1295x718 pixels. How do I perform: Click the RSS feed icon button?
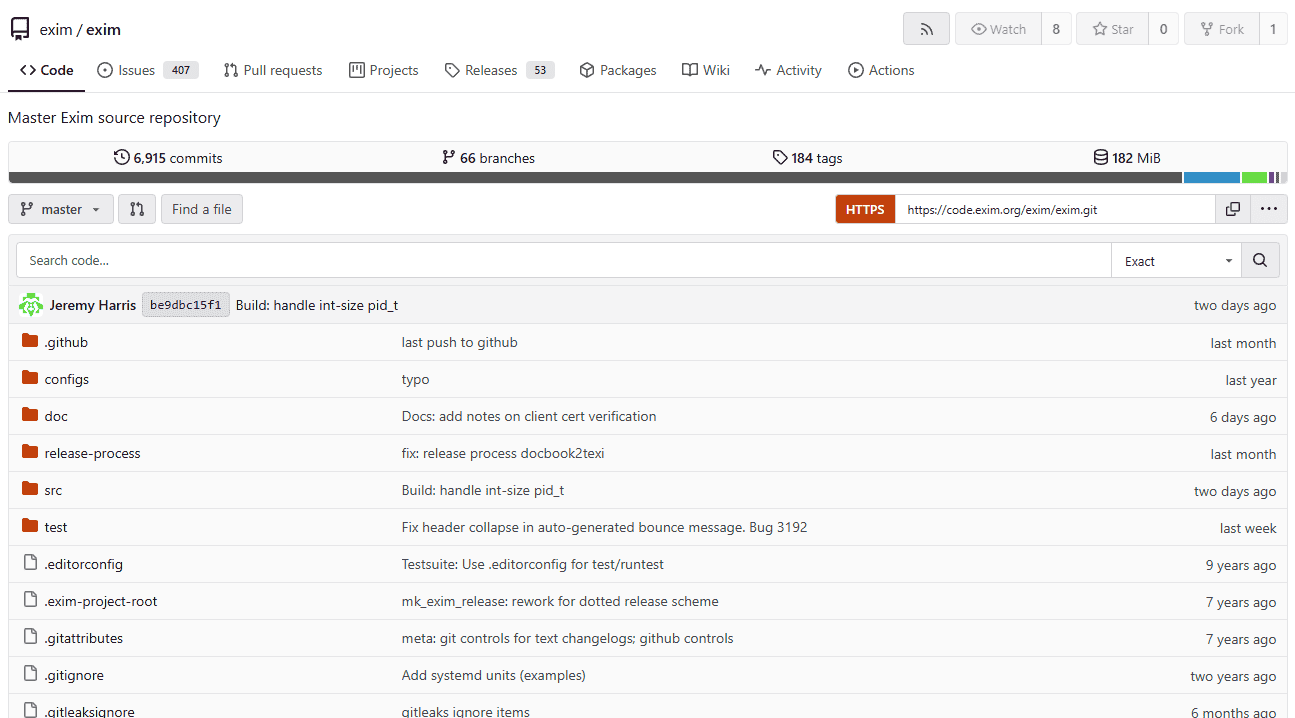click(926, 29)
